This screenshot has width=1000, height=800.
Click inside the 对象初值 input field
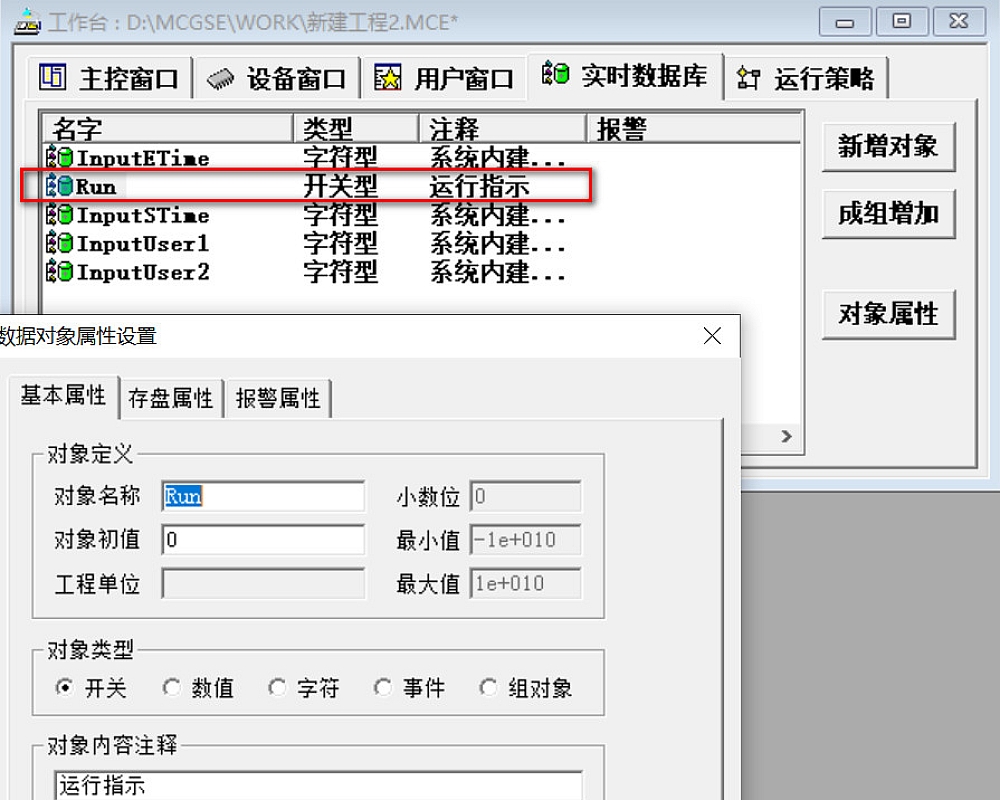click(x=260, y=538)
